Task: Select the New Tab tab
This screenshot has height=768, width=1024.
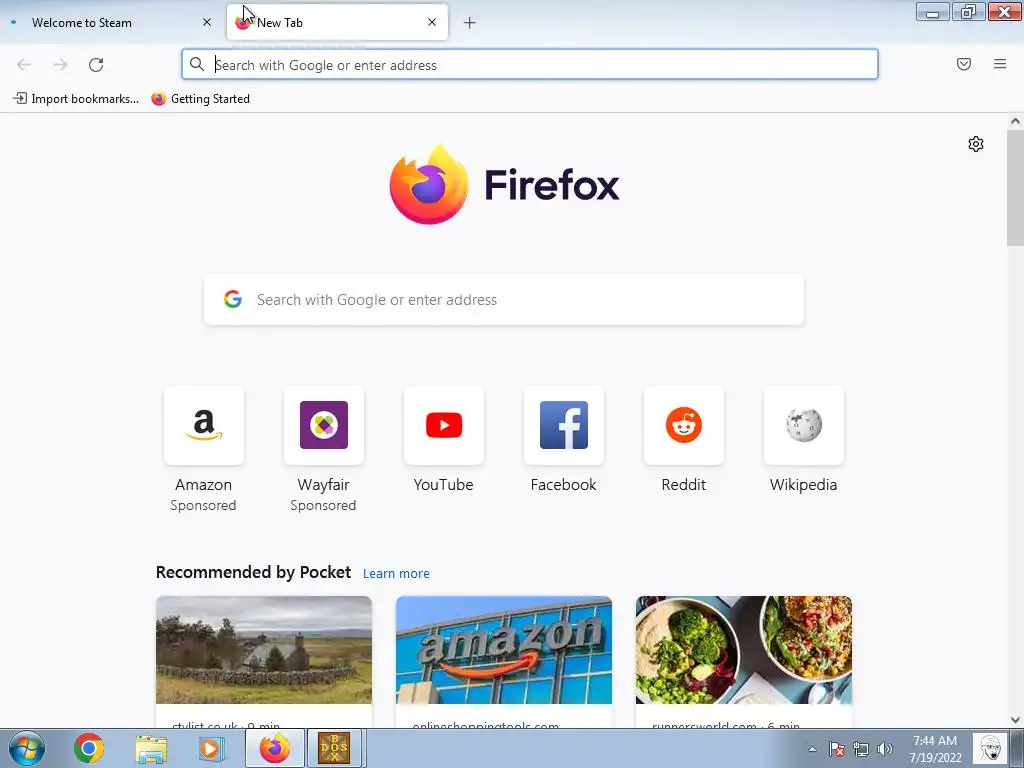Action: pyautogui.click(x=337, y=22)
